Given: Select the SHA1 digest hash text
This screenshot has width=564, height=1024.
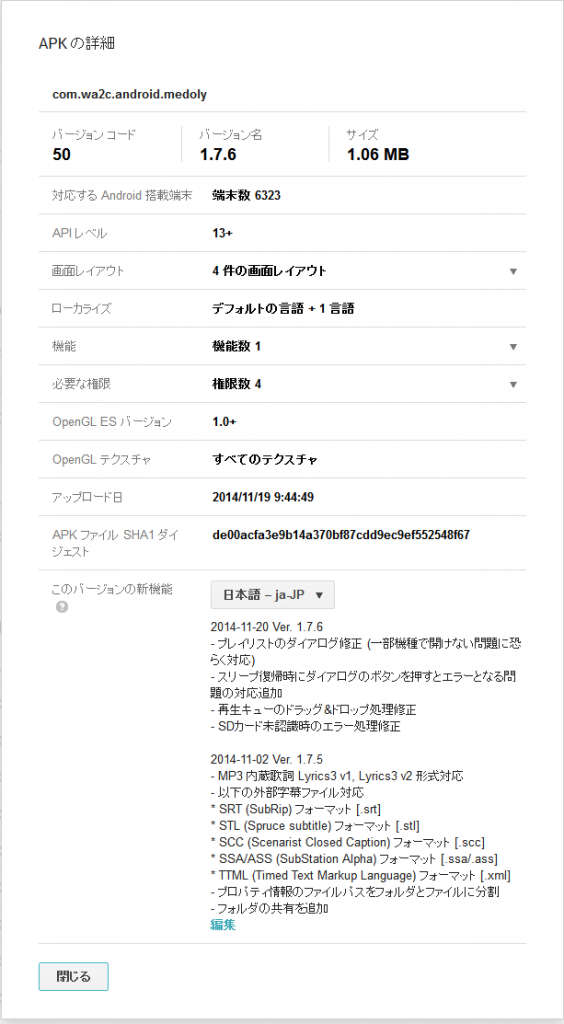Looking at the screenshot, I should click(341, 535).
